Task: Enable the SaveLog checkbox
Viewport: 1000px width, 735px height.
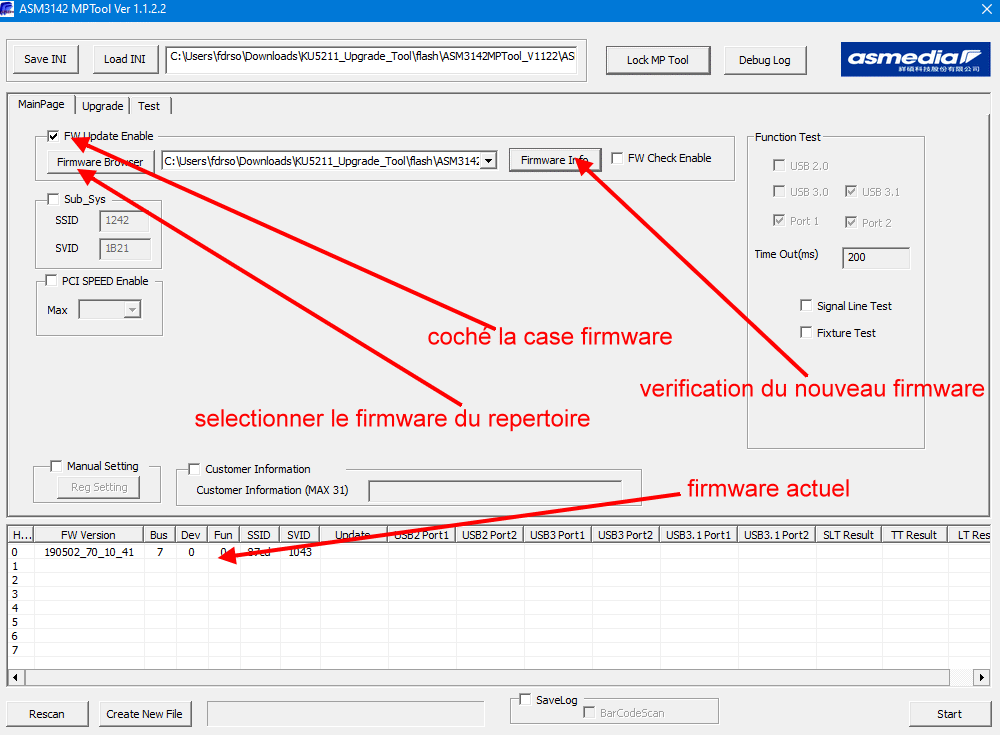Action: pos(526,699)
